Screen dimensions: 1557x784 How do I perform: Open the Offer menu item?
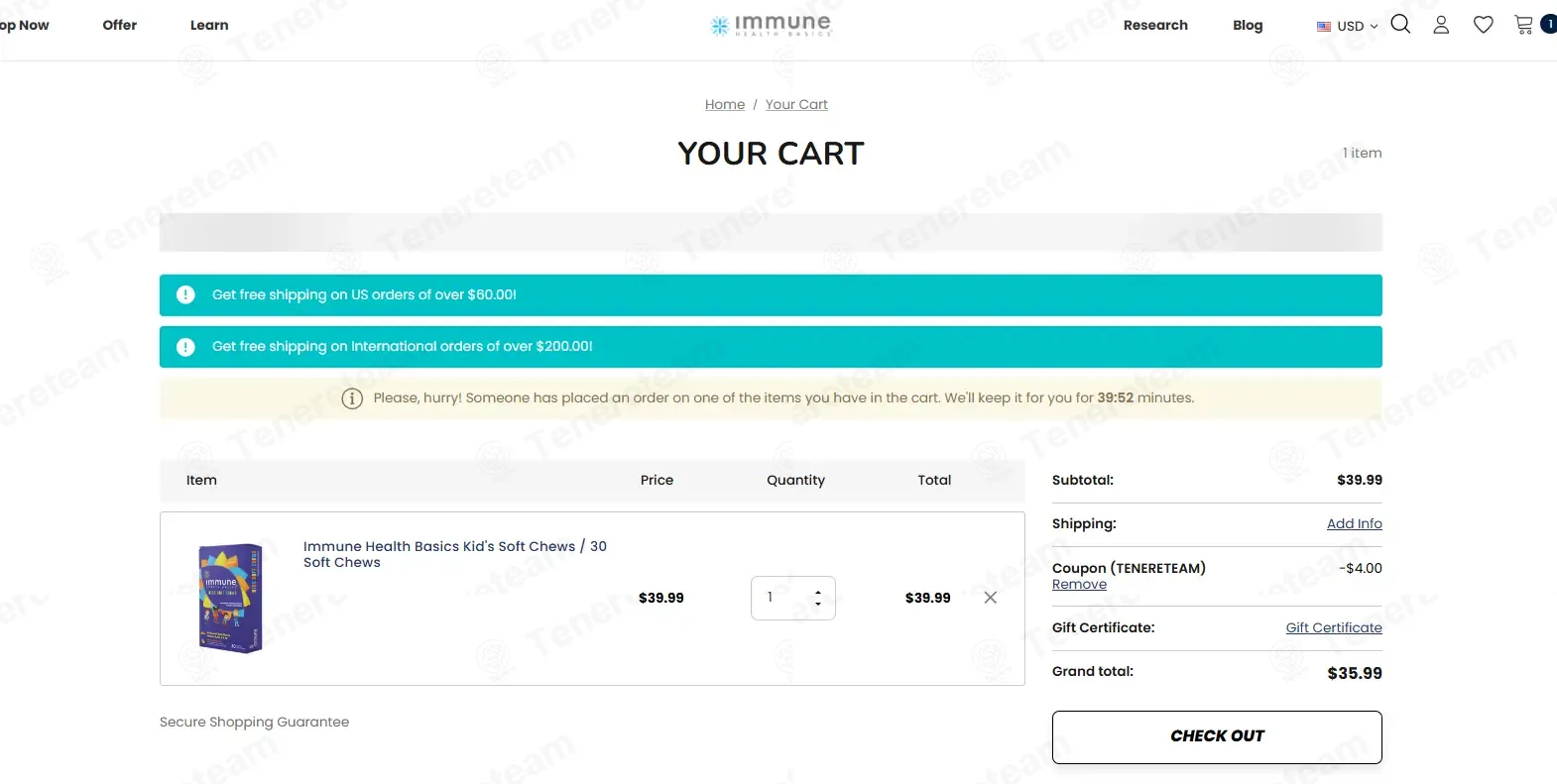pyautogui.click(x=120, y=25)
